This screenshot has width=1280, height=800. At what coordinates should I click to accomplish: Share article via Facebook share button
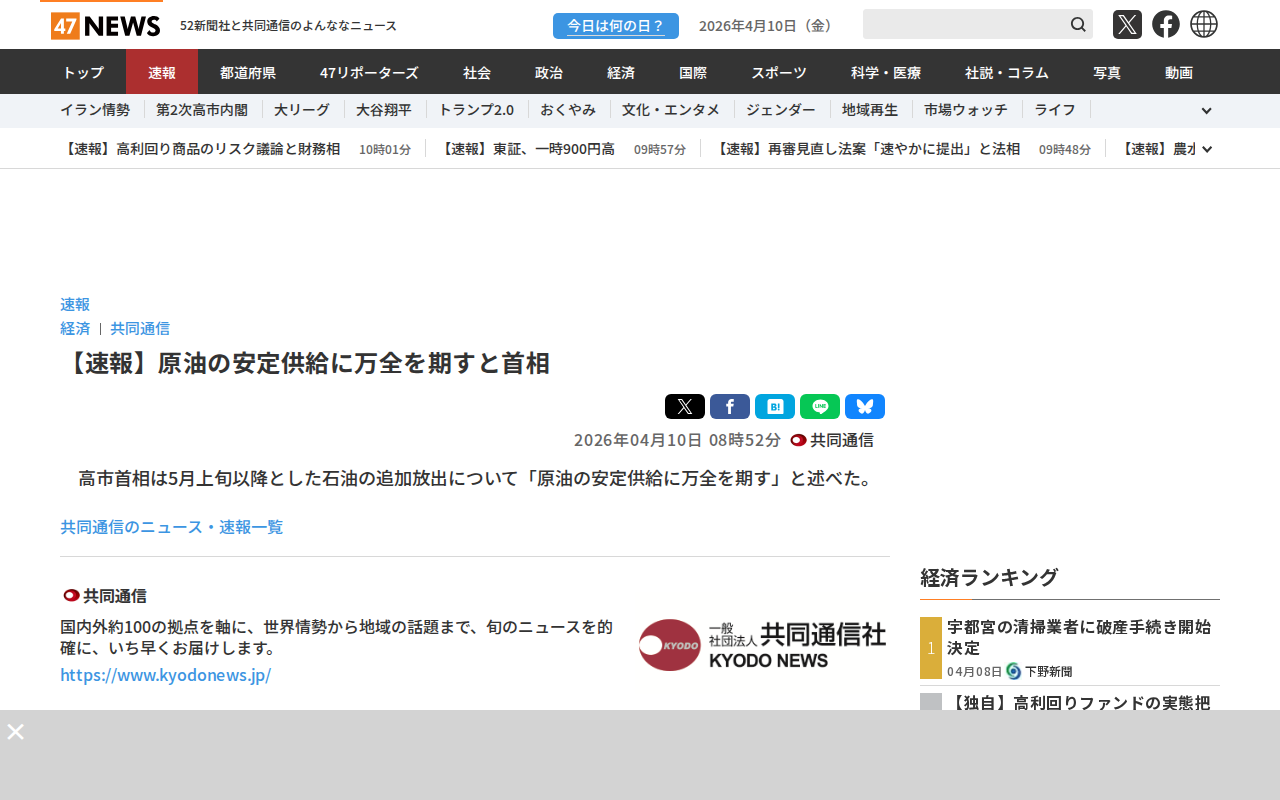coord(730,406)
